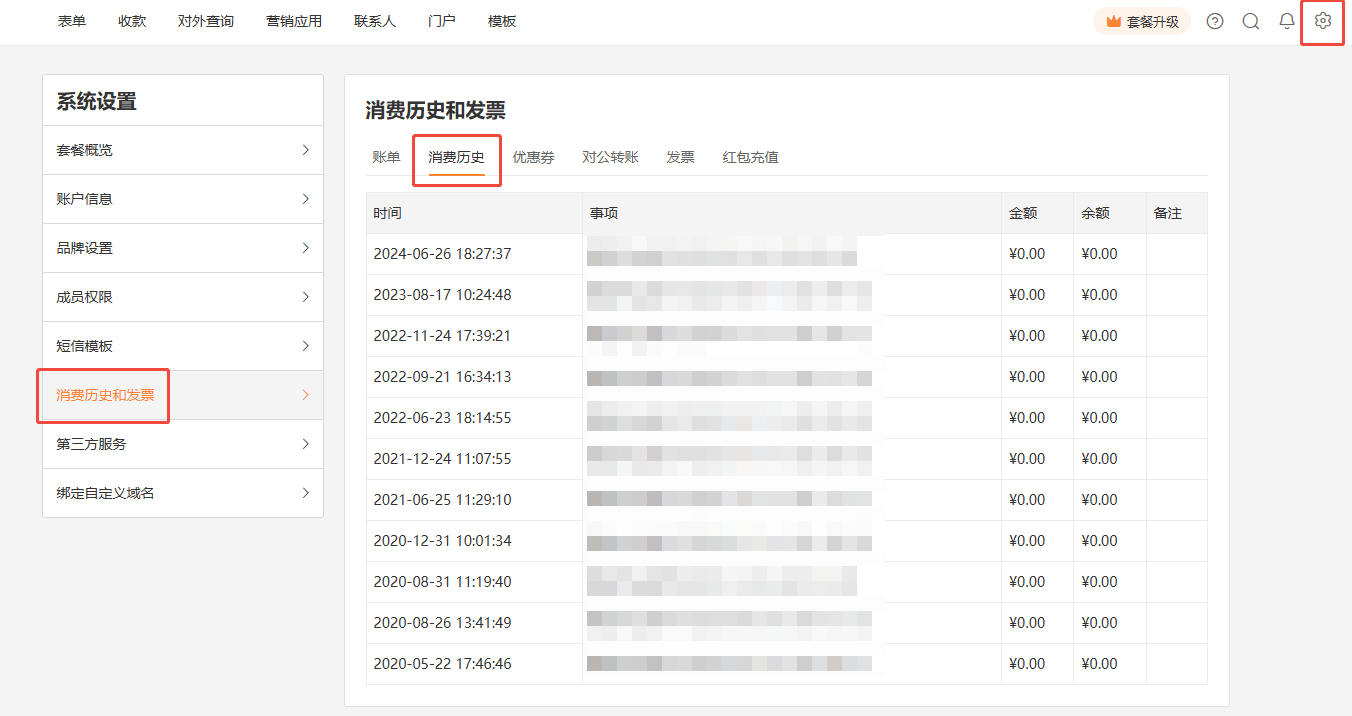Click the chevron beside 绑定自定义域名
1352x716 pixels.
[306, 493]
